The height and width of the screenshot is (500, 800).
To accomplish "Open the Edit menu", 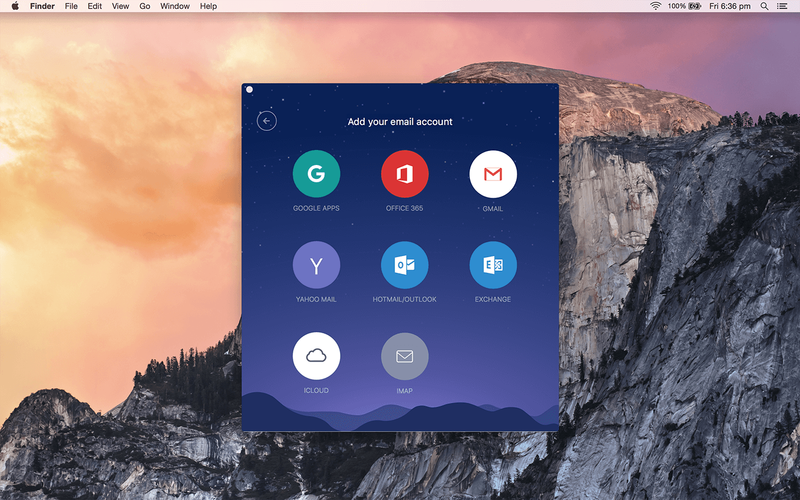I will 95,6.
